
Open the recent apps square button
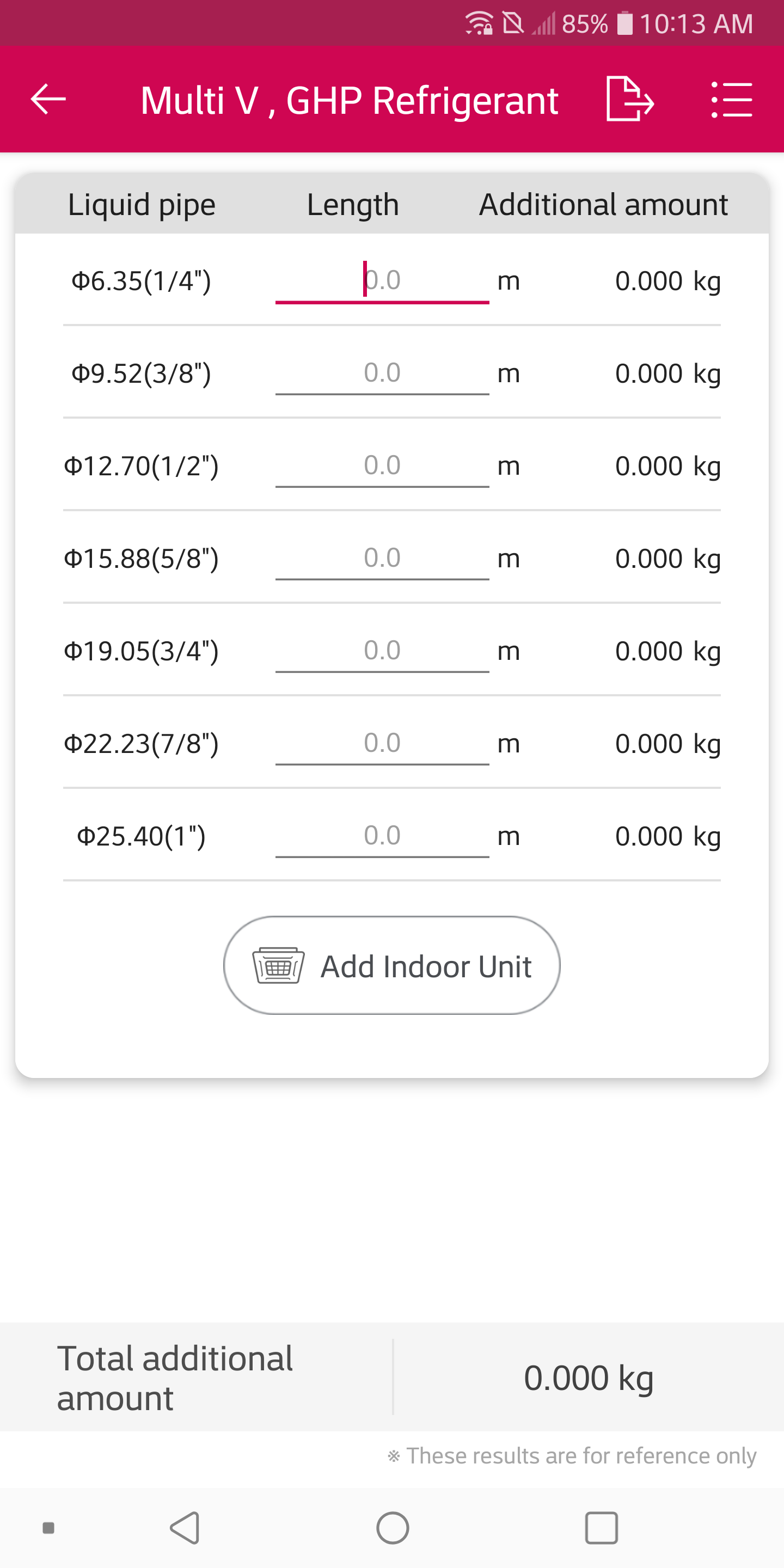601,1527
